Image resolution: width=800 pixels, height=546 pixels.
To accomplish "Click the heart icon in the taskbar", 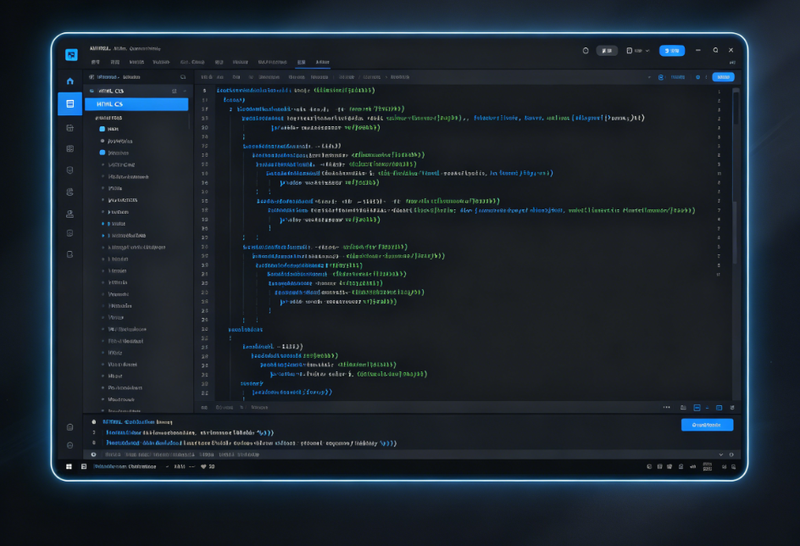I will (x=204, y=466).
